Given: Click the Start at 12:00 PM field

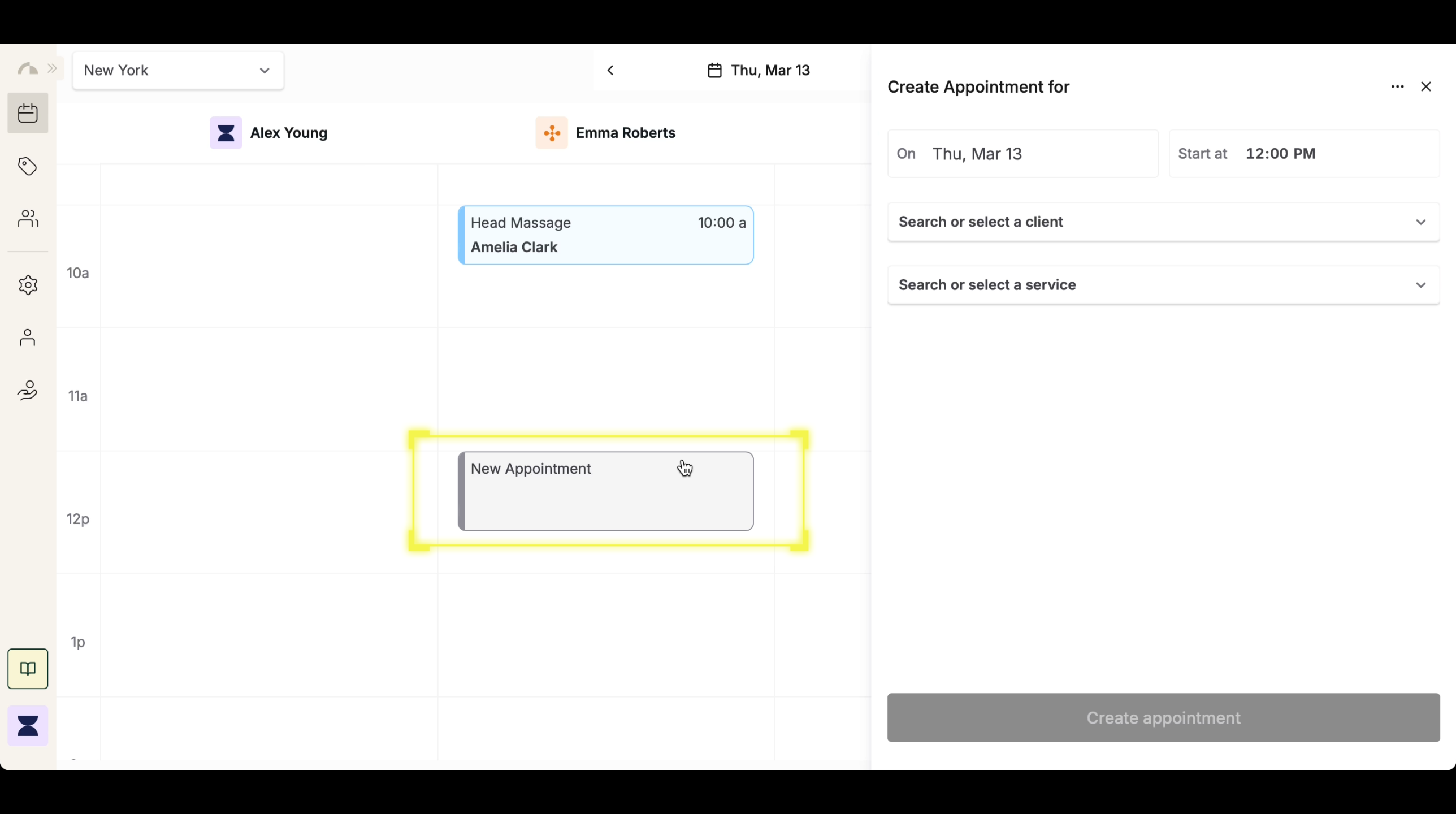Looking at the screenshot, I should coord(1303,154).
